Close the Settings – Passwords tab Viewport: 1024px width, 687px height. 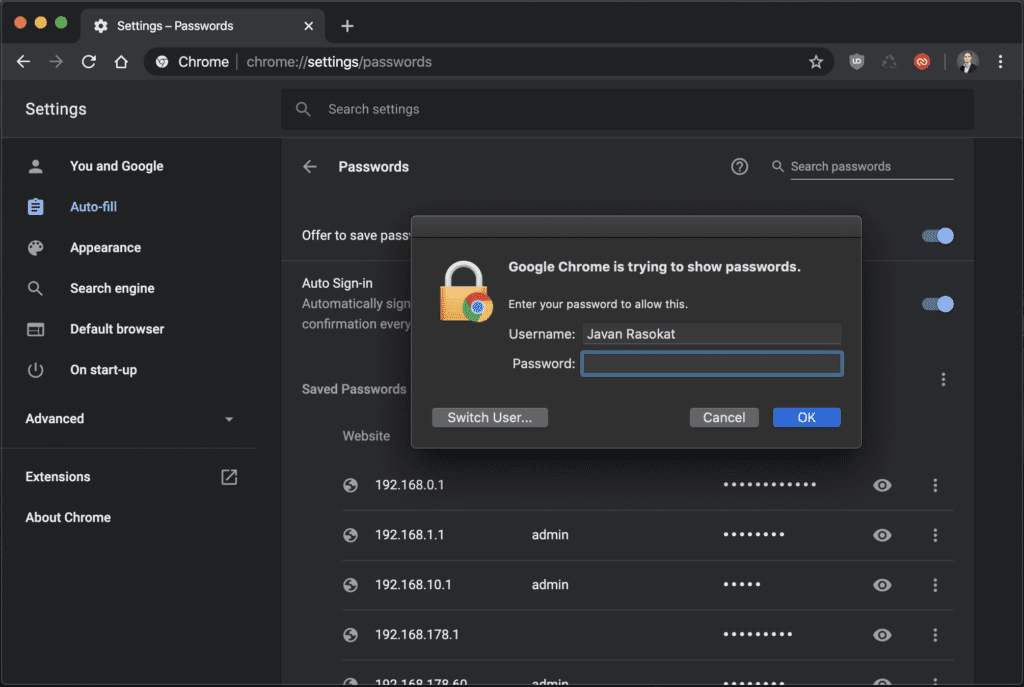point(309,26)
